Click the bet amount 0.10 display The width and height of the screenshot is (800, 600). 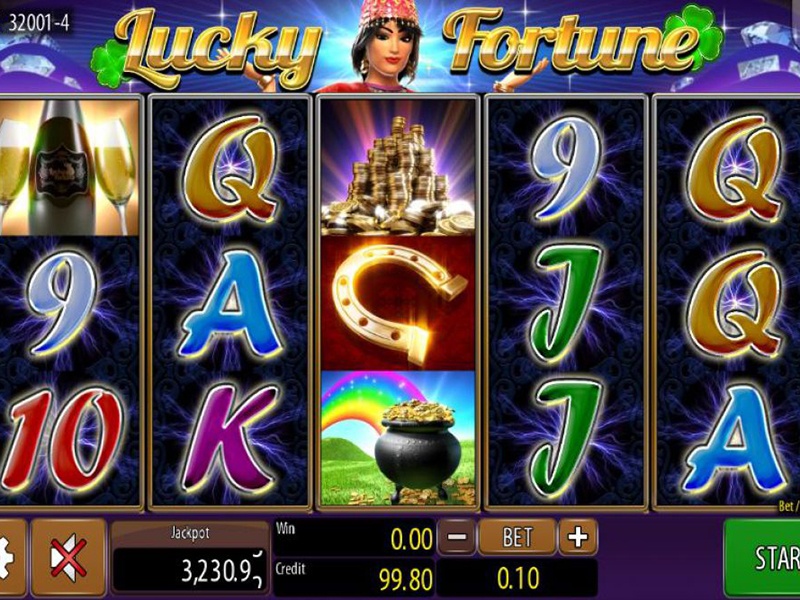[517, 578]
